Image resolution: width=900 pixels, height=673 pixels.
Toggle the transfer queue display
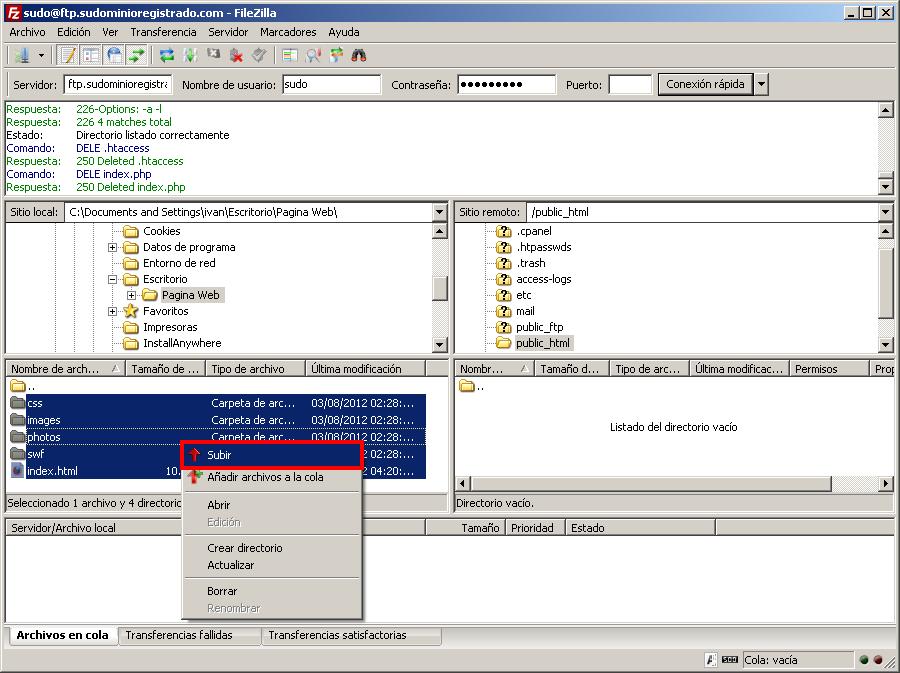[137, 55]
